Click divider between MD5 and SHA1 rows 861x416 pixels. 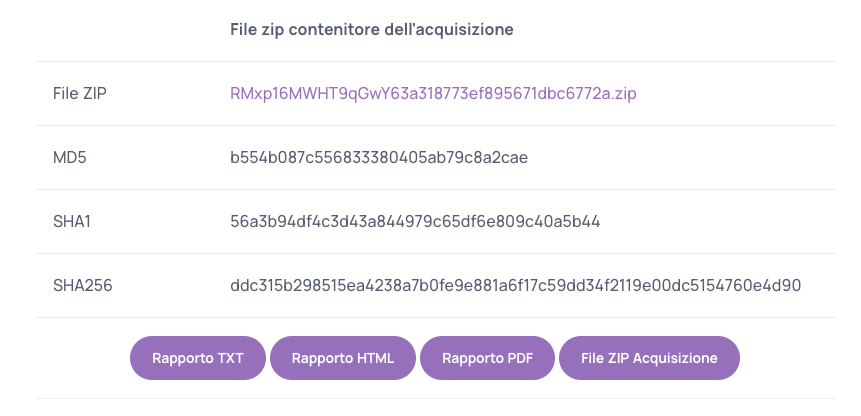tap(435, 189)
